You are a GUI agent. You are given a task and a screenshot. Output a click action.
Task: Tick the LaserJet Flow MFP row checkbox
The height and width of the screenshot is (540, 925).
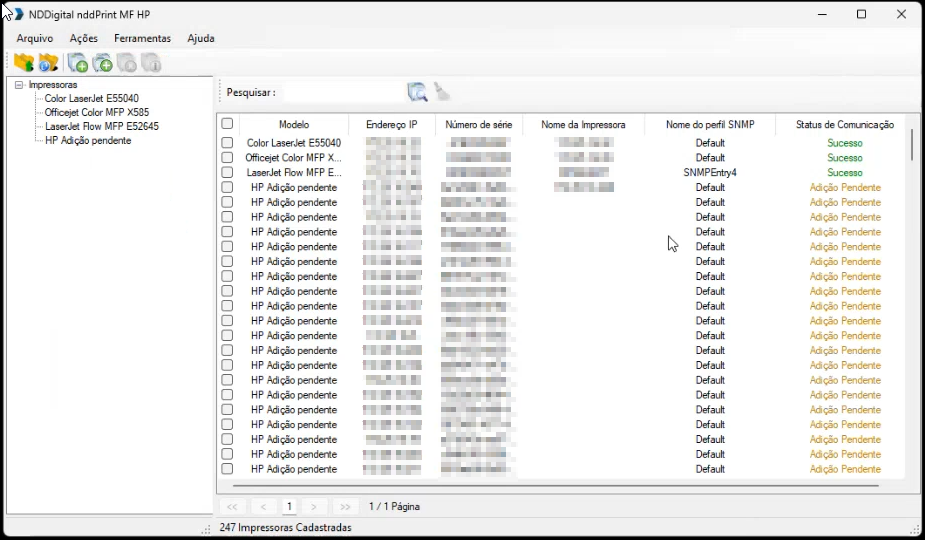click(227, 173)
